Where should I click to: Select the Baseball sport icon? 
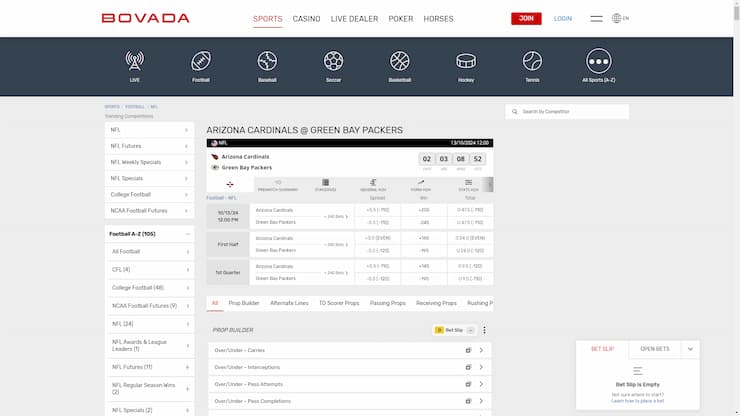[x=267, y=65]
